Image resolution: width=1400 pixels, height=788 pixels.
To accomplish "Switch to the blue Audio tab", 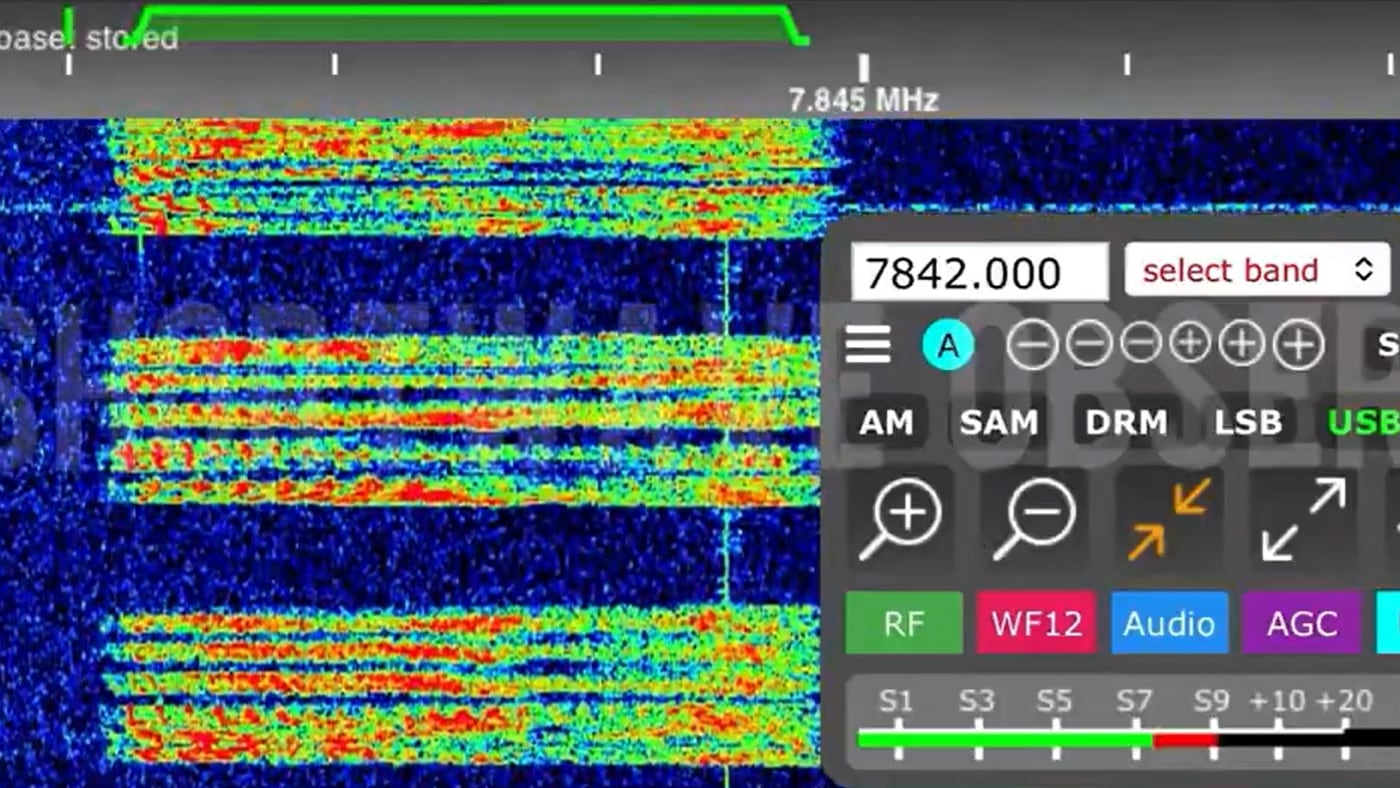I will pos(1169,623).
